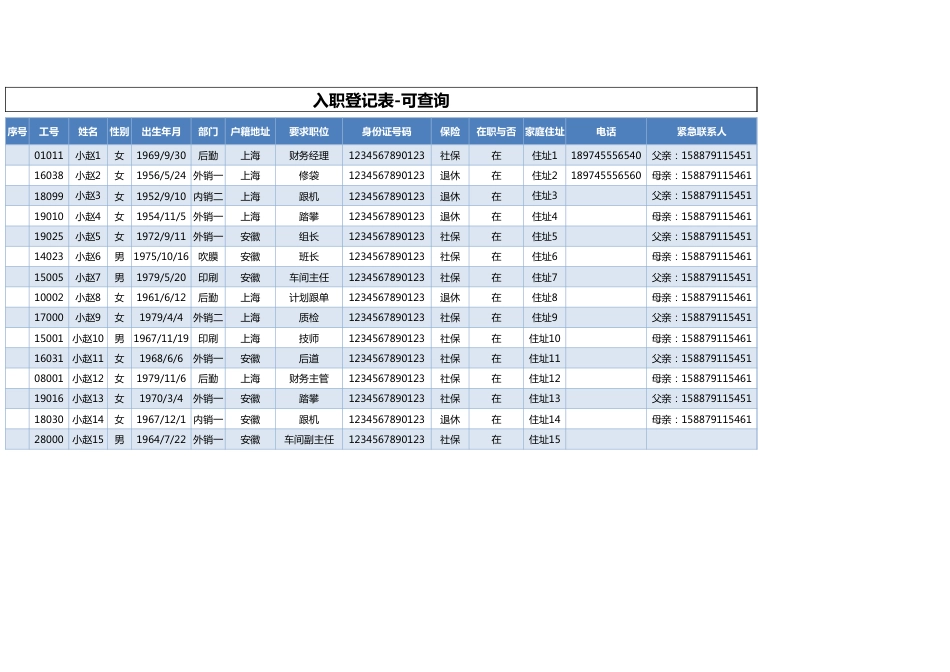Click the 家庭住址 column header

(545, 131)
